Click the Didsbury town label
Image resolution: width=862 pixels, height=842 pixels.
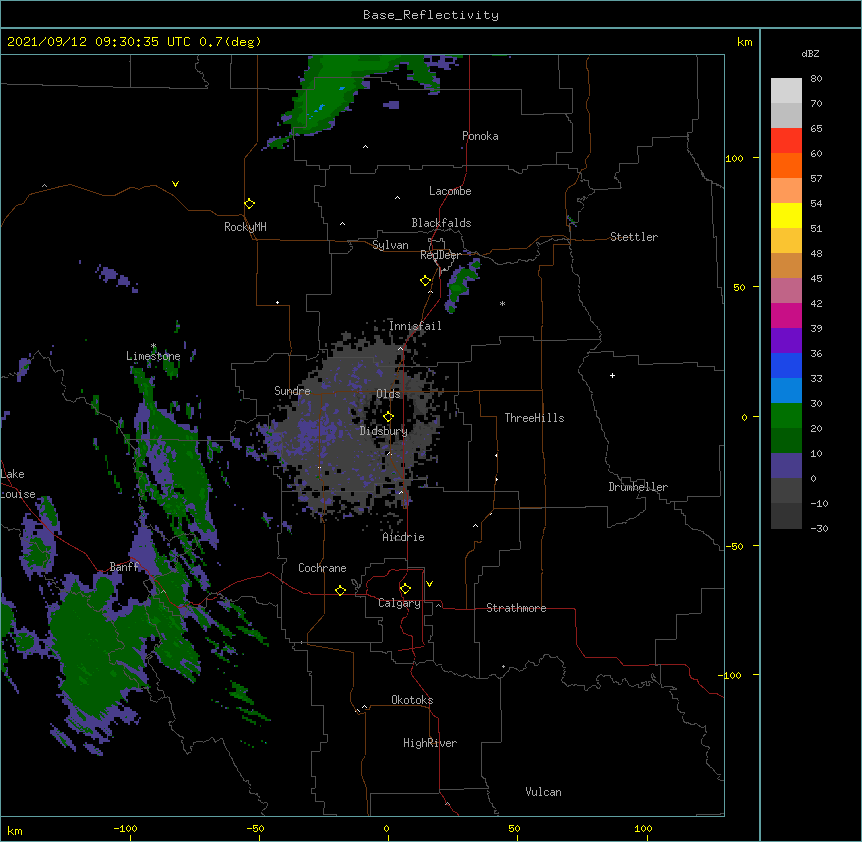pyautogui.click(x=384, y=431)
